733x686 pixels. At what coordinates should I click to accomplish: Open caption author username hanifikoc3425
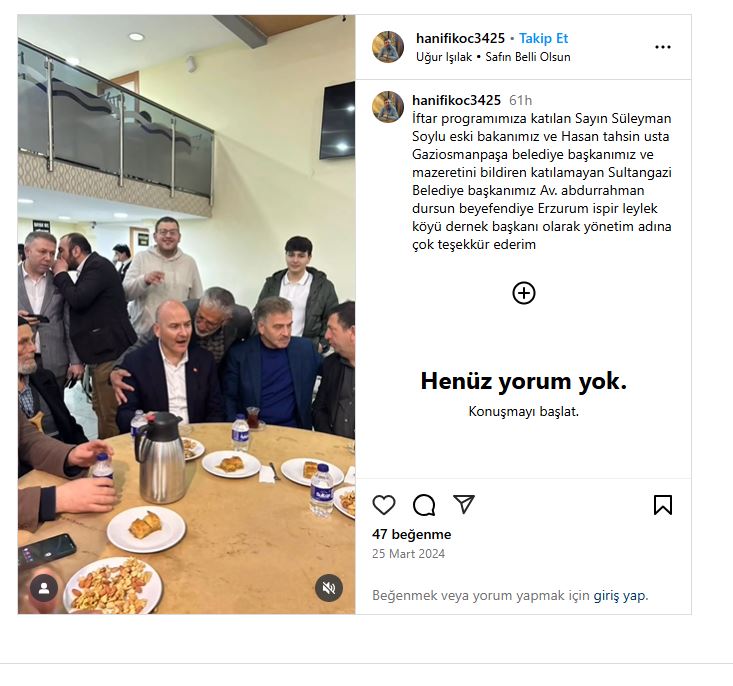pyautogui.click(x=456, y=100)
